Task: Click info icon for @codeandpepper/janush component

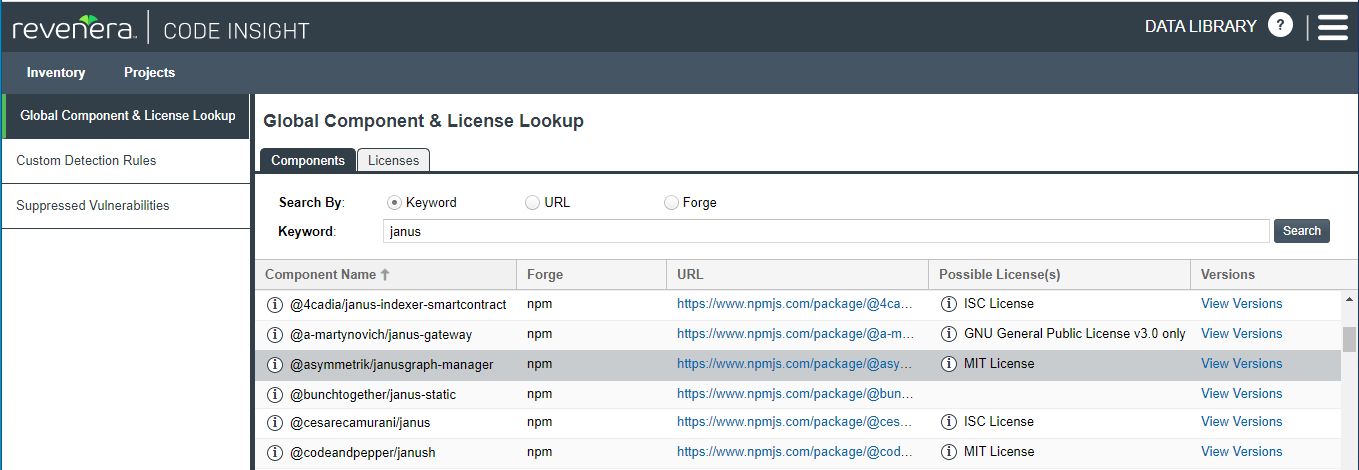Action: click(x=275, y=452)
